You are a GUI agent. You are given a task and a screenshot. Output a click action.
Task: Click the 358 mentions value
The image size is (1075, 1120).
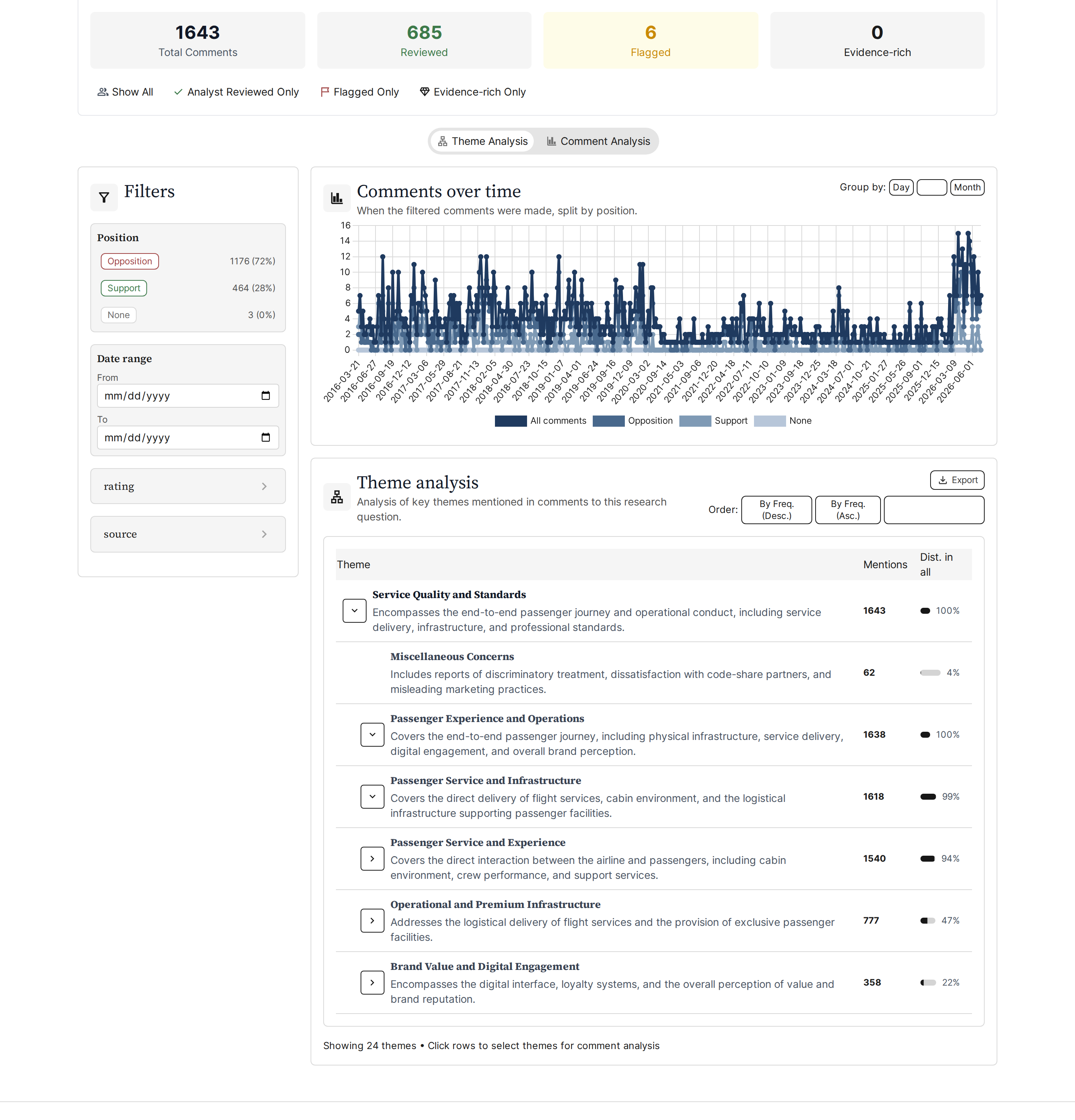(x=872, y=983)
